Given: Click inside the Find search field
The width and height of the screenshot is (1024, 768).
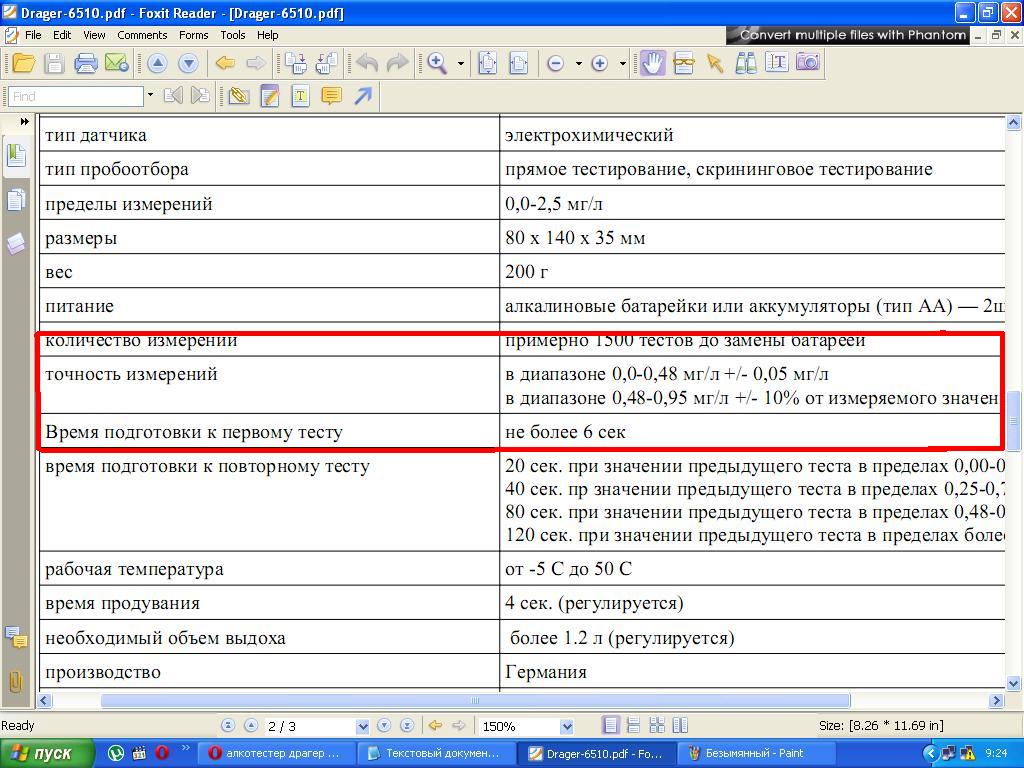Looking at the screenshot, I should point(76,97).
